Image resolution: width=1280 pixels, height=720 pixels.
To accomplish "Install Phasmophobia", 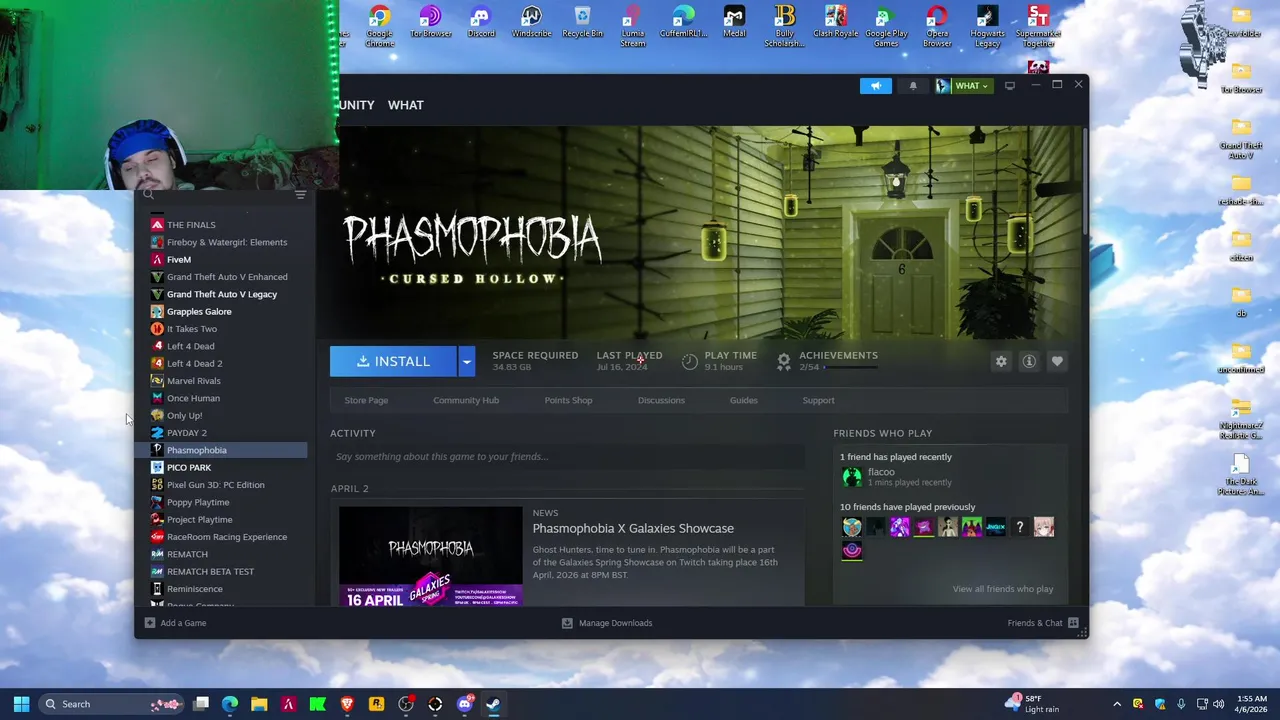I will click(x=394, y=361).
